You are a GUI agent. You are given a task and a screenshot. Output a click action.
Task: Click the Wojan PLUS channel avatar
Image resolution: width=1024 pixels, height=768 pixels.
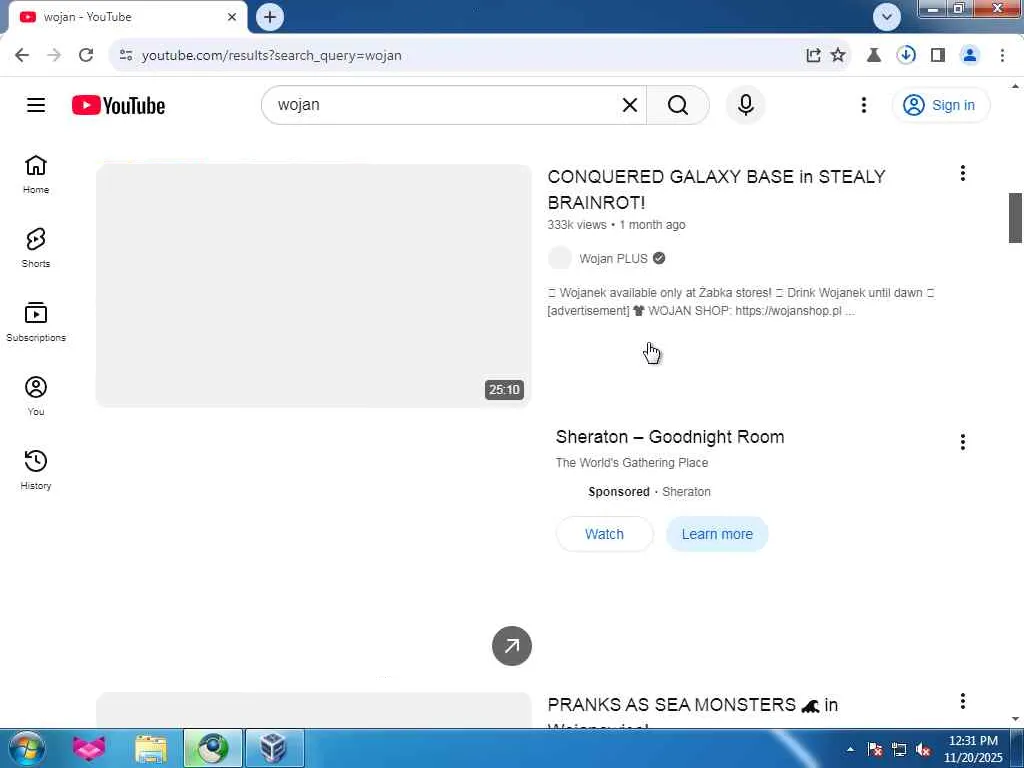click(x=560, y=258)
